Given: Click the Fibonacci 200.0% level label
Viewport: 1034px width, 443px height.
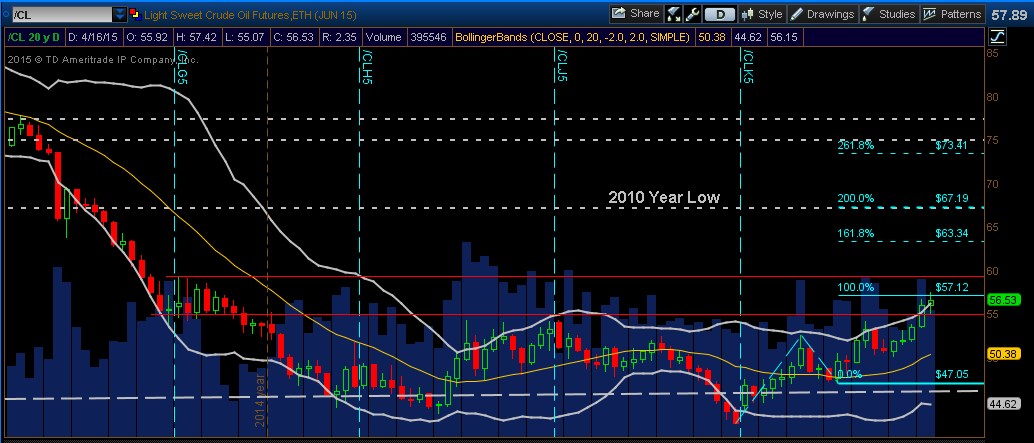Looking at the screenshot, I should (x=855, y=198).
